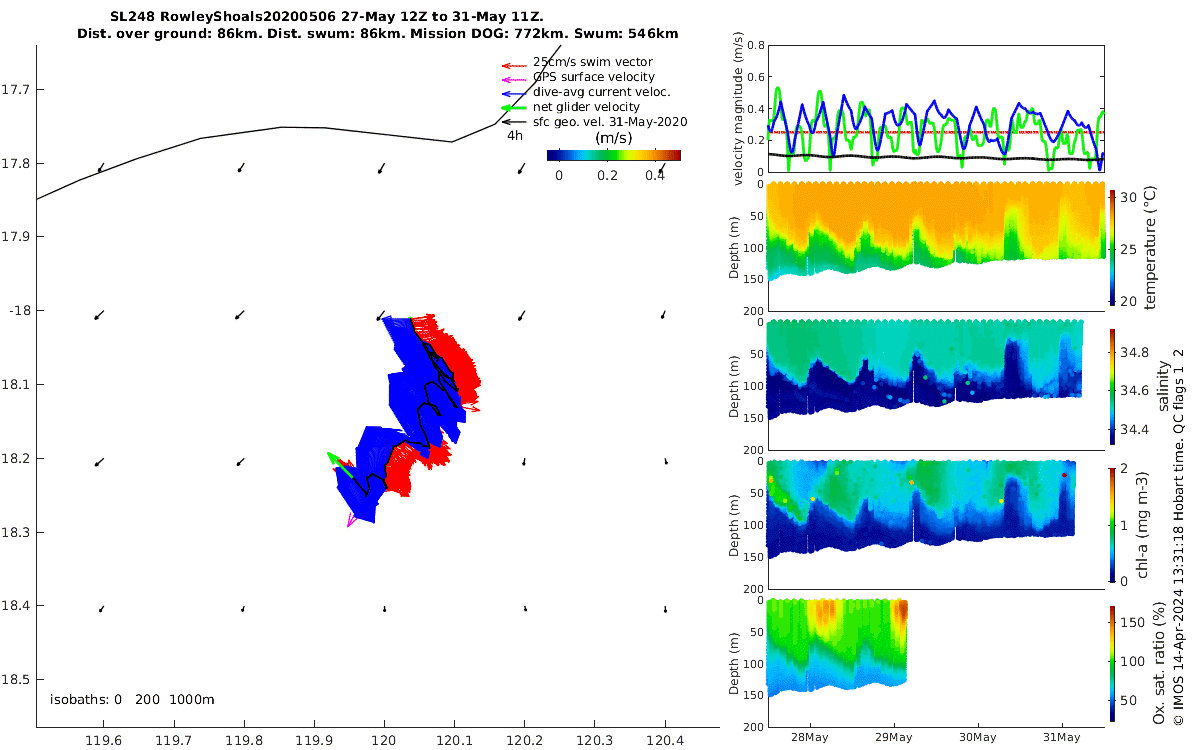Click the '18.2' latitude tick label
Screen dimensions: 1200x750
[15, 458]
